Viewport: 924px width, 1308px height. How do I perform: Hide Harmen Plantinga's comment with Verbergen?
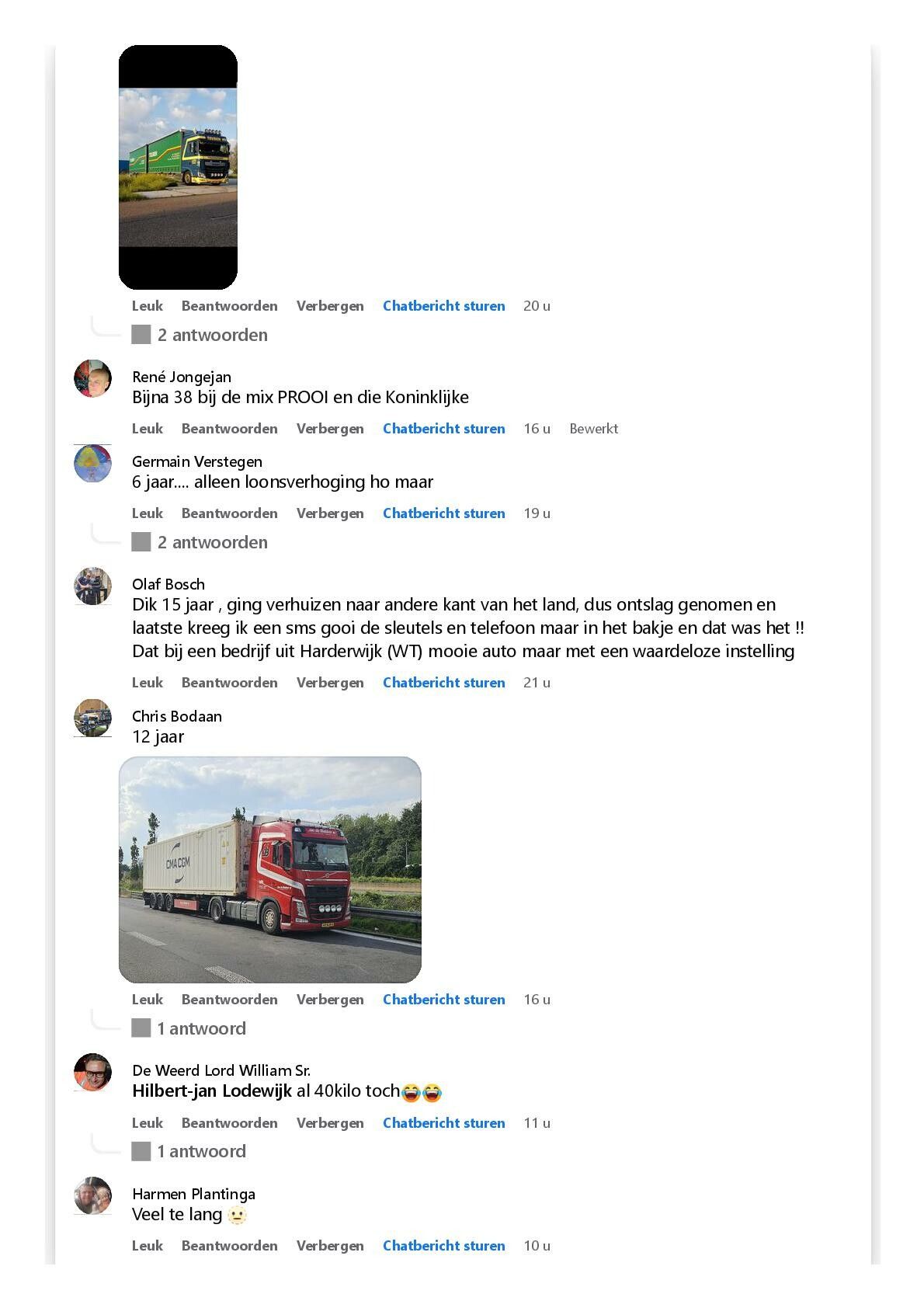pos(330,1246)
